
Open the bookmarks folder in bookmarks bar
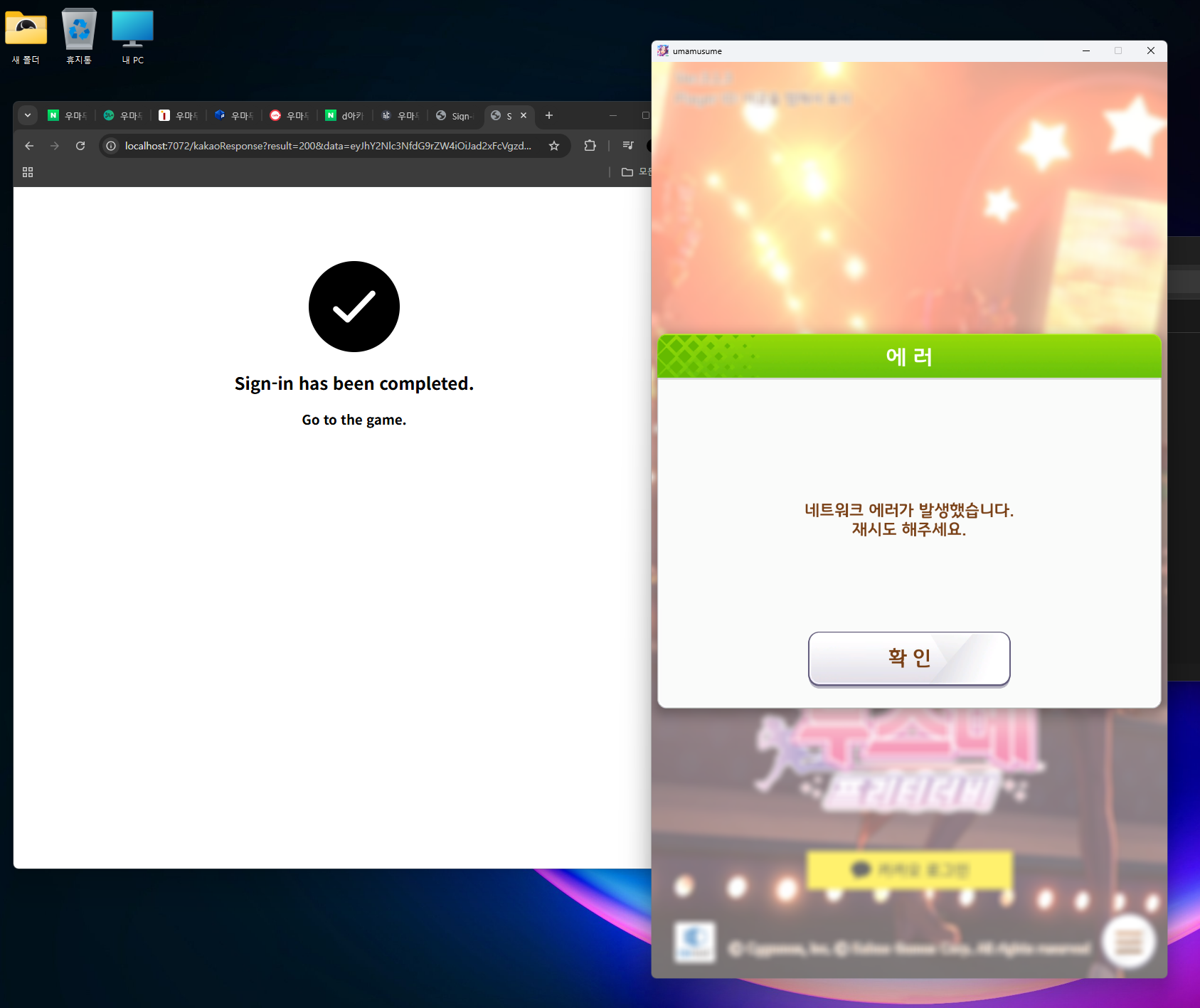(636, 172)
